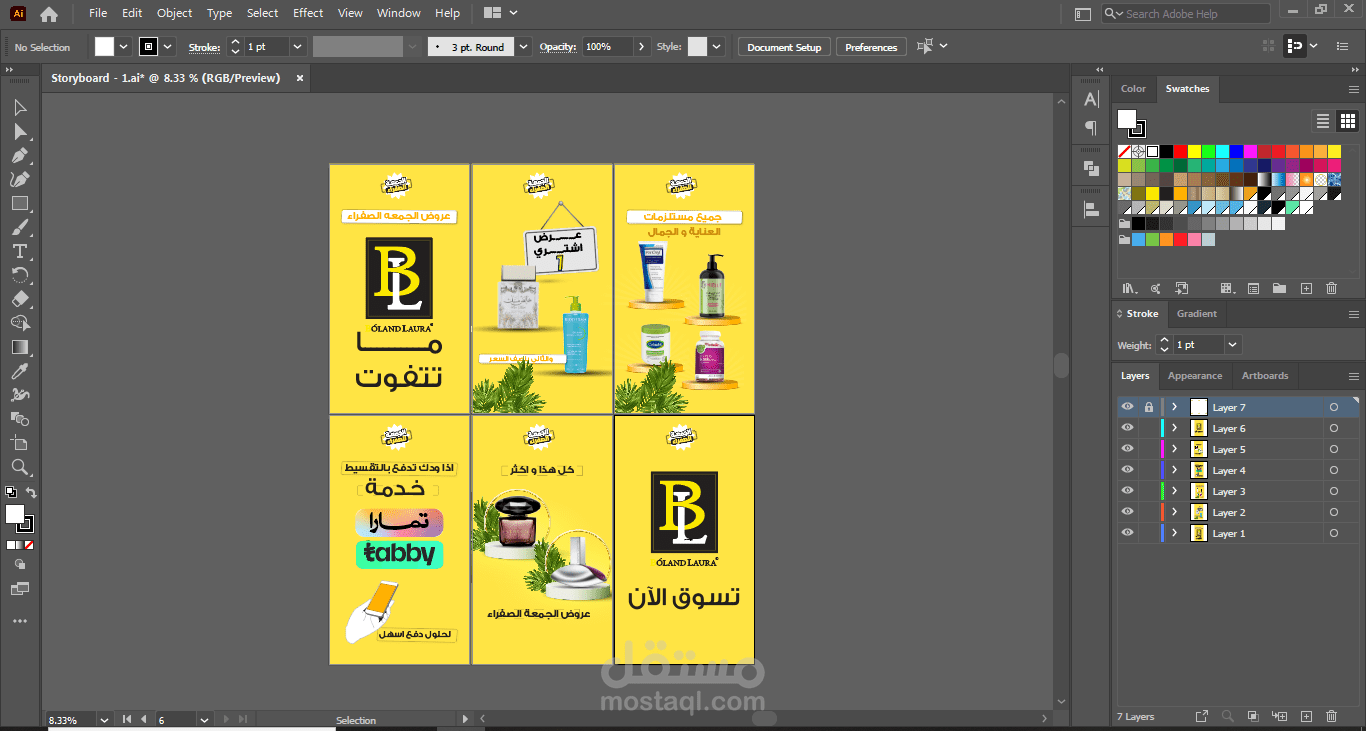Image resolution: width=1366 pixels, height=731 pixels.
Task: Toggle Layer 1 visibility eye
Action: 1127,533
